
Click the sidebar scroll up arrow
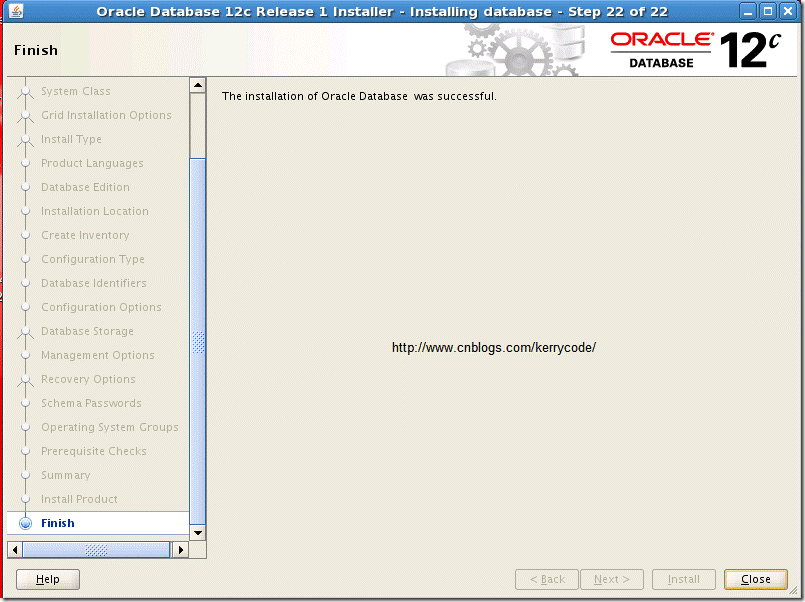[x=198, y=85]
